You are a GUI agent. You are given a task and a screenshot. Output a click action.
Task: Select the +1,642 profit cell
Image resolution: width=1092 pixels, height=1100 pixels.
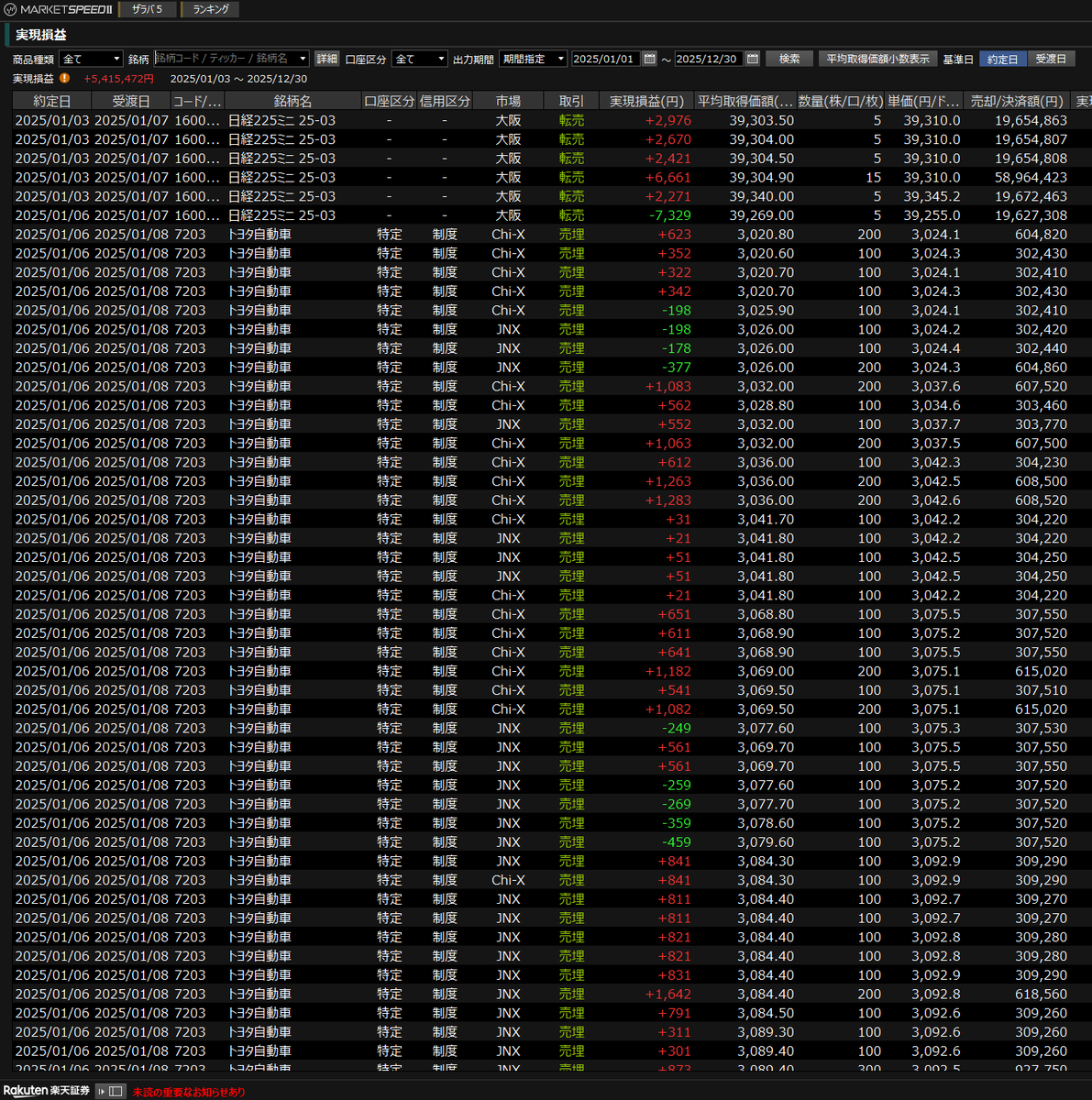[x=668, y=994]
